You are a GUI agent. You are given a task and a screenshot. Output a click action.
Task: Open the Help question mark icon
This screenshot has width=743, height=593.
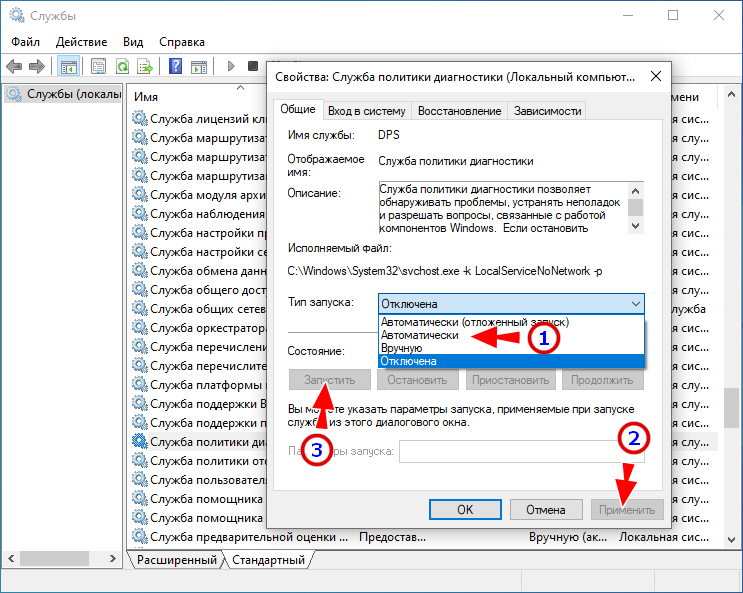click(175, 66)
